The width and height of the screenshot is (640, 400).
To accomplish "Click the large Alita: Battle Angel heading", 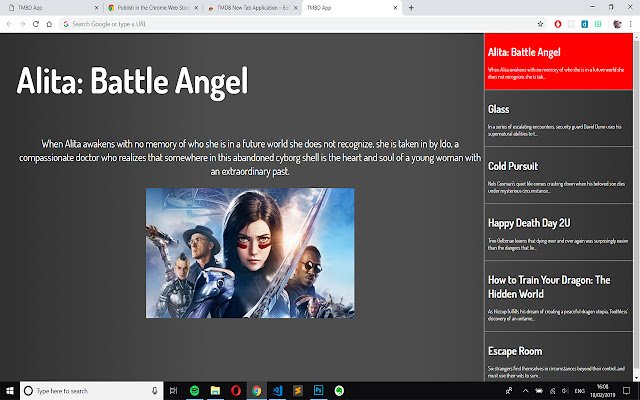I will (x=132, y=81).
